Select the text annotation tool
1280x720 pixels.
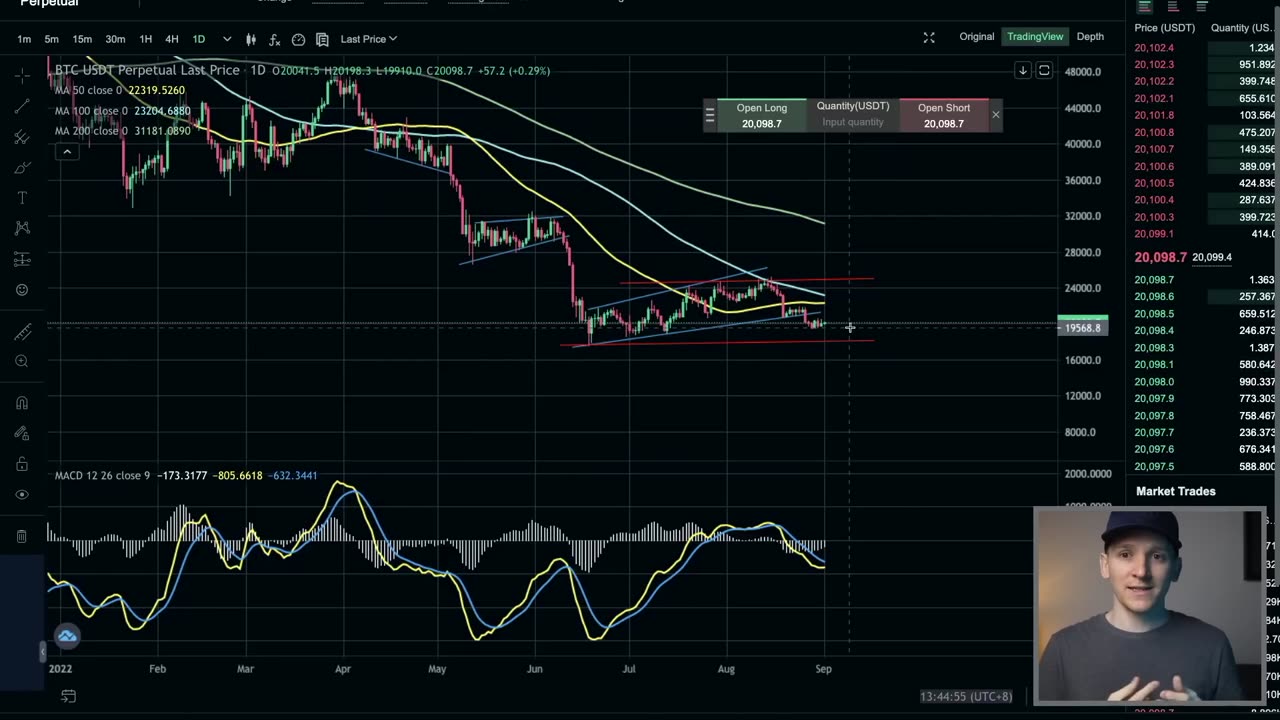[22, 198]
